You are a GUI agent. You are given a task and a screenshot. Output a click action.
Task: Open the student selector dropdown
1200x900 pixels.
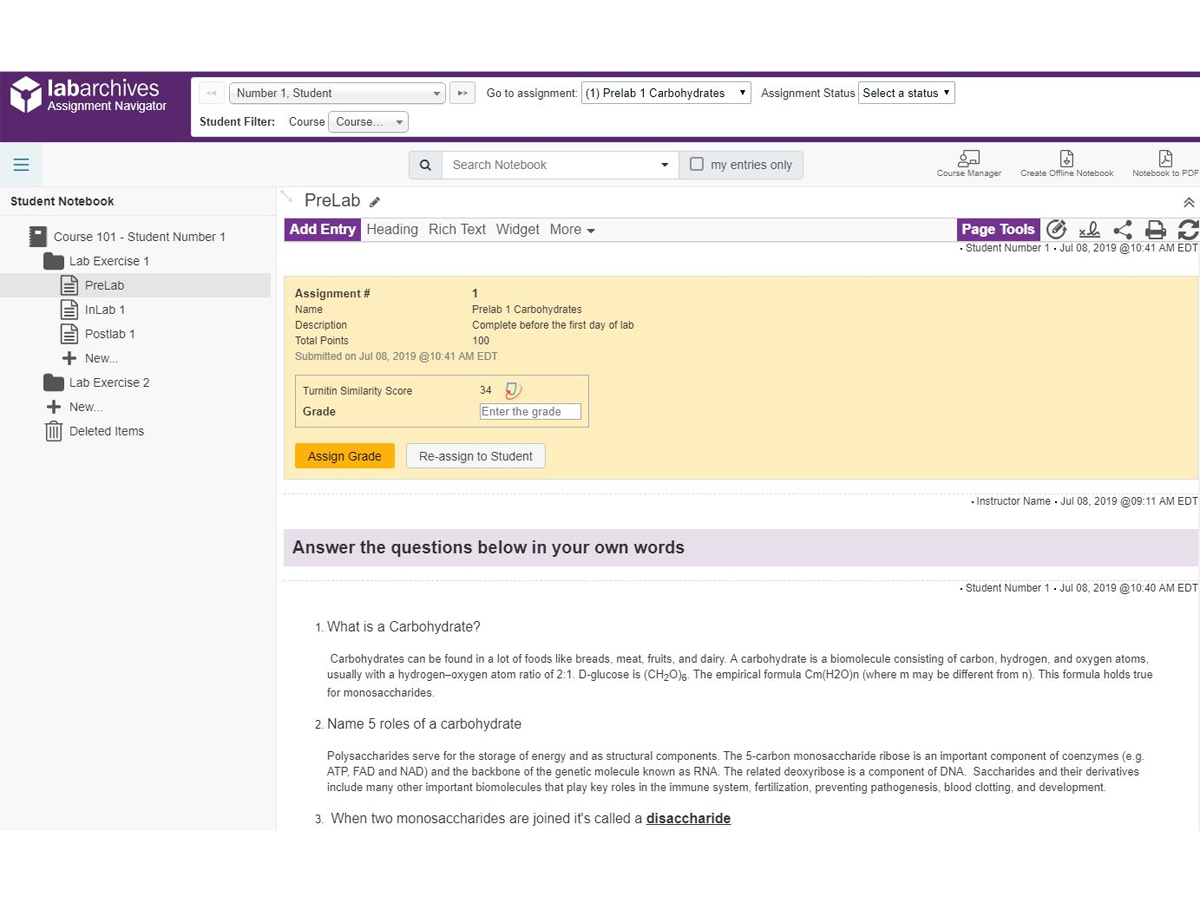click(338, 93)
